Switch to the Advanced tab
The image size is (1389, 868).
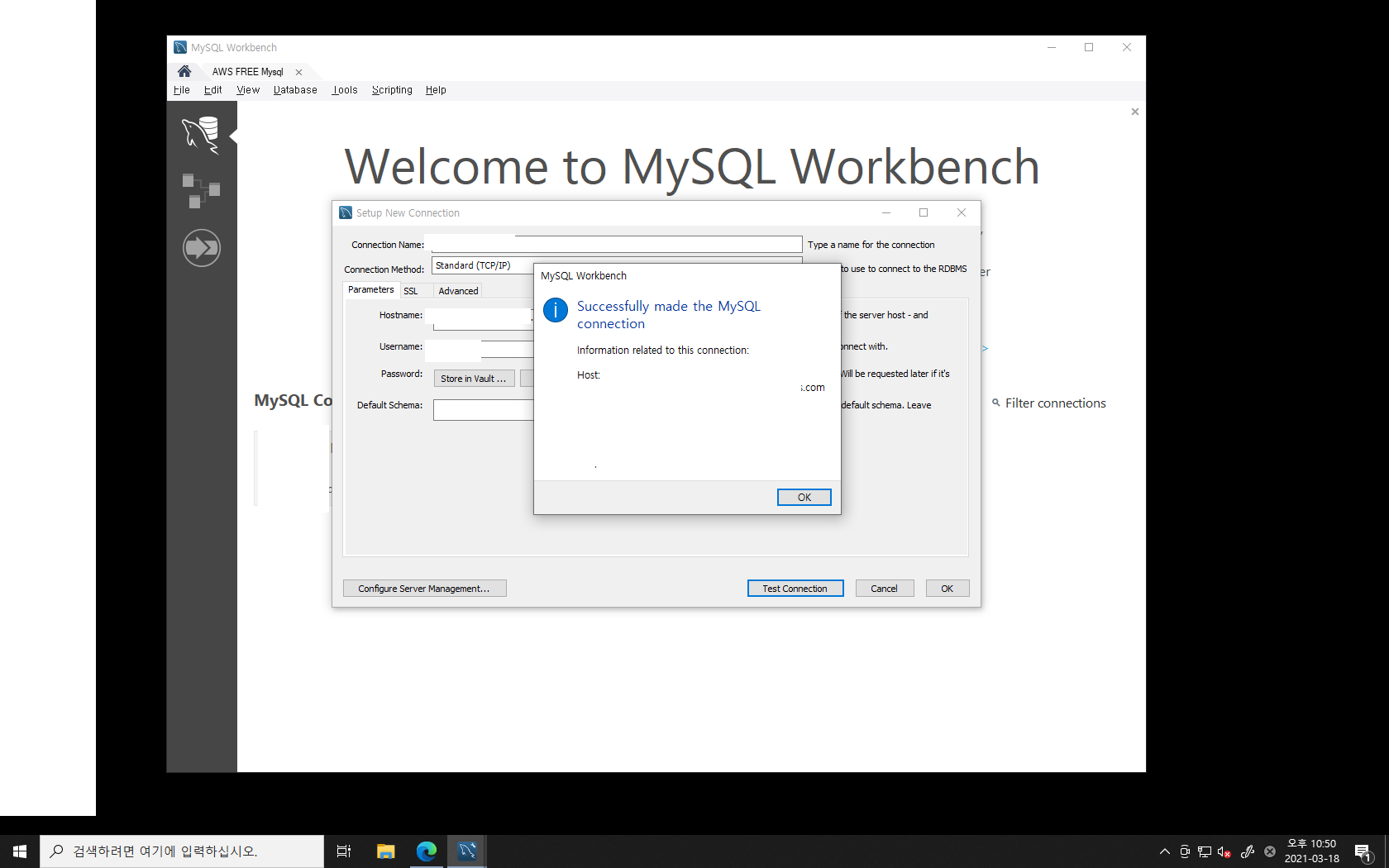[458, 291]
